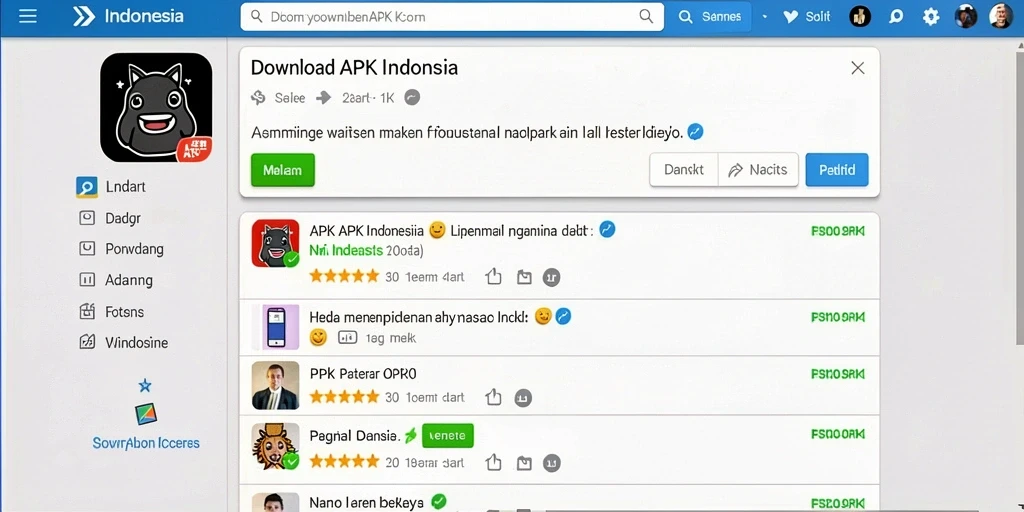This screenshot has height=512, width=1024.
Task: Click the share icon in APK APK Indonesiia row
Action: click(494, 277)
